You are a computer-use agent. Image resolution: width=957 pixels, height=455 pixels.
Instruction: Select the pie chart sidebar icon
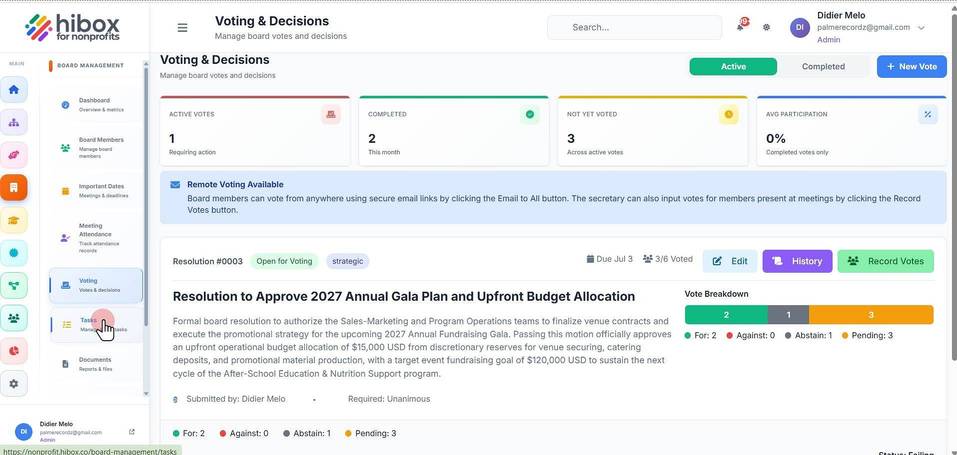14,351
